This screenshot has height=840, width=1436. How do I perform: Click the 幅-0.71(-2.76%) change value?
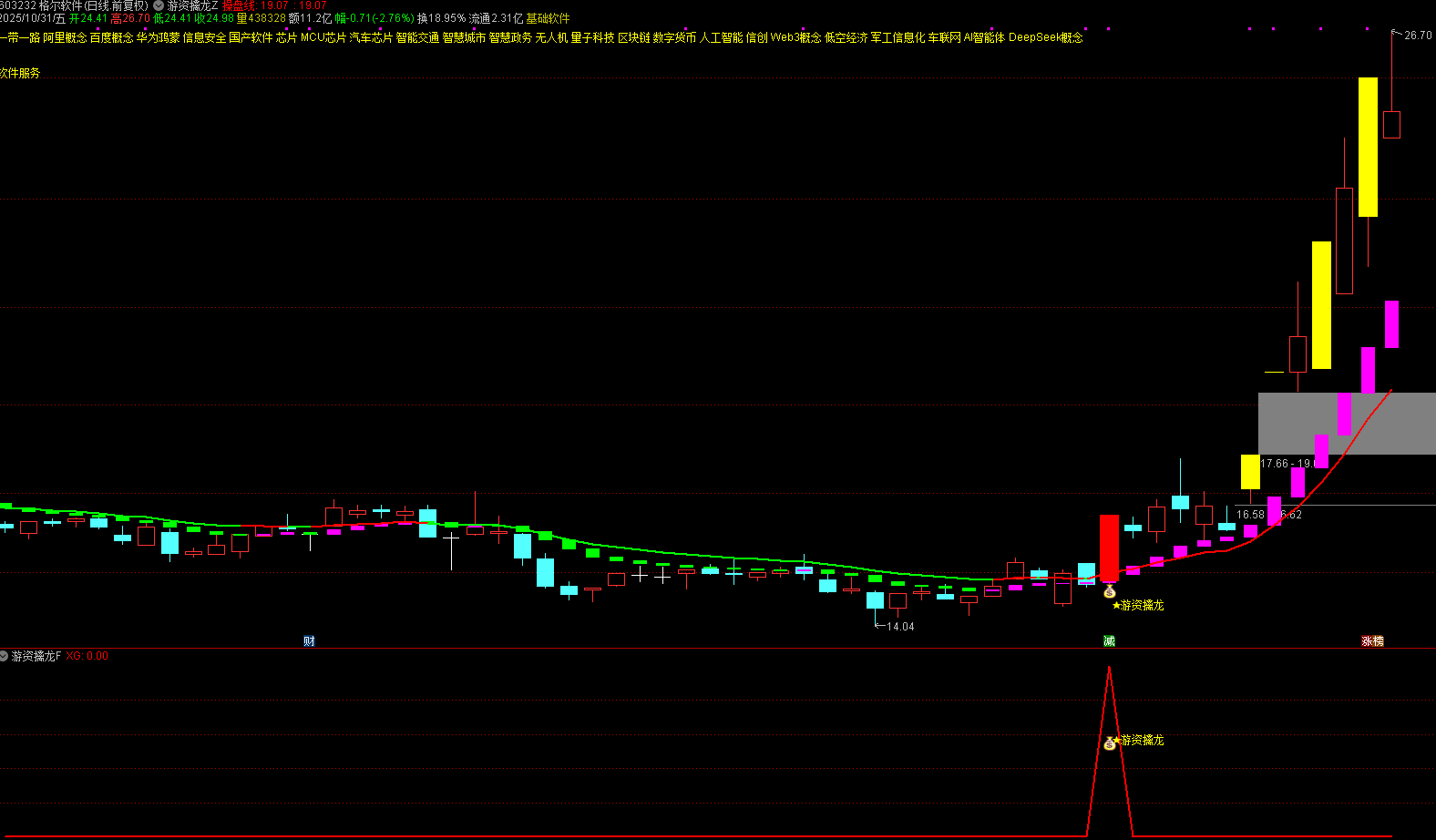(x=374, y=18)
